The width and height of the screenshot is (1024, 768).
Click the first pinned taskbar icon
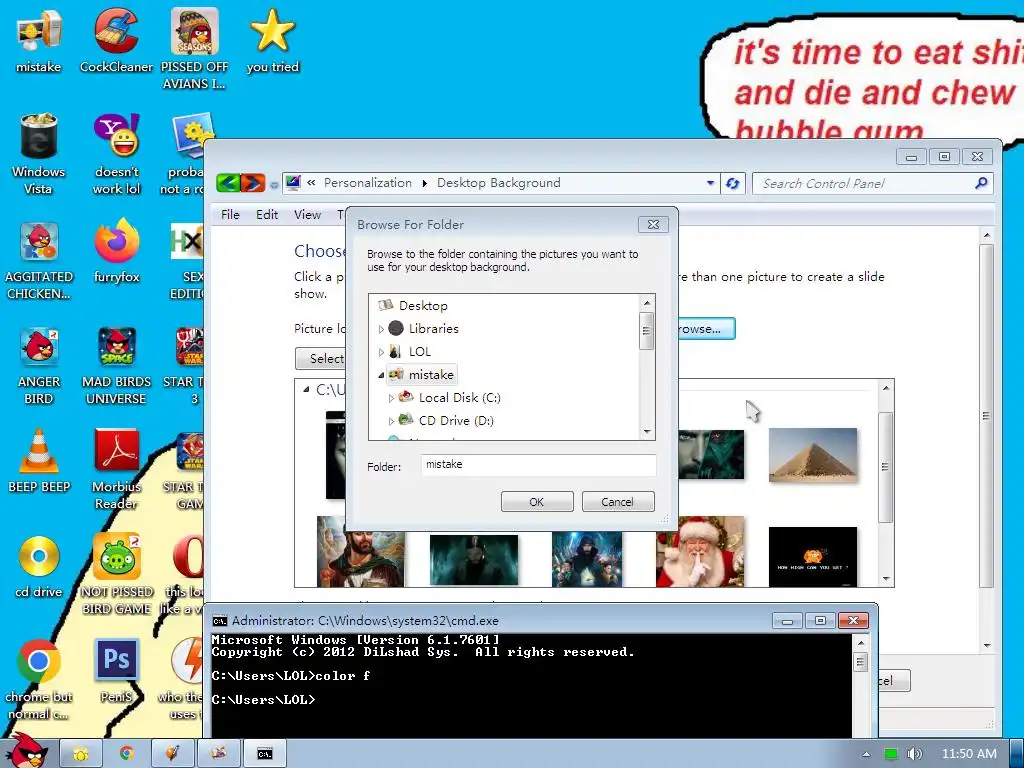tap(81, 754)
